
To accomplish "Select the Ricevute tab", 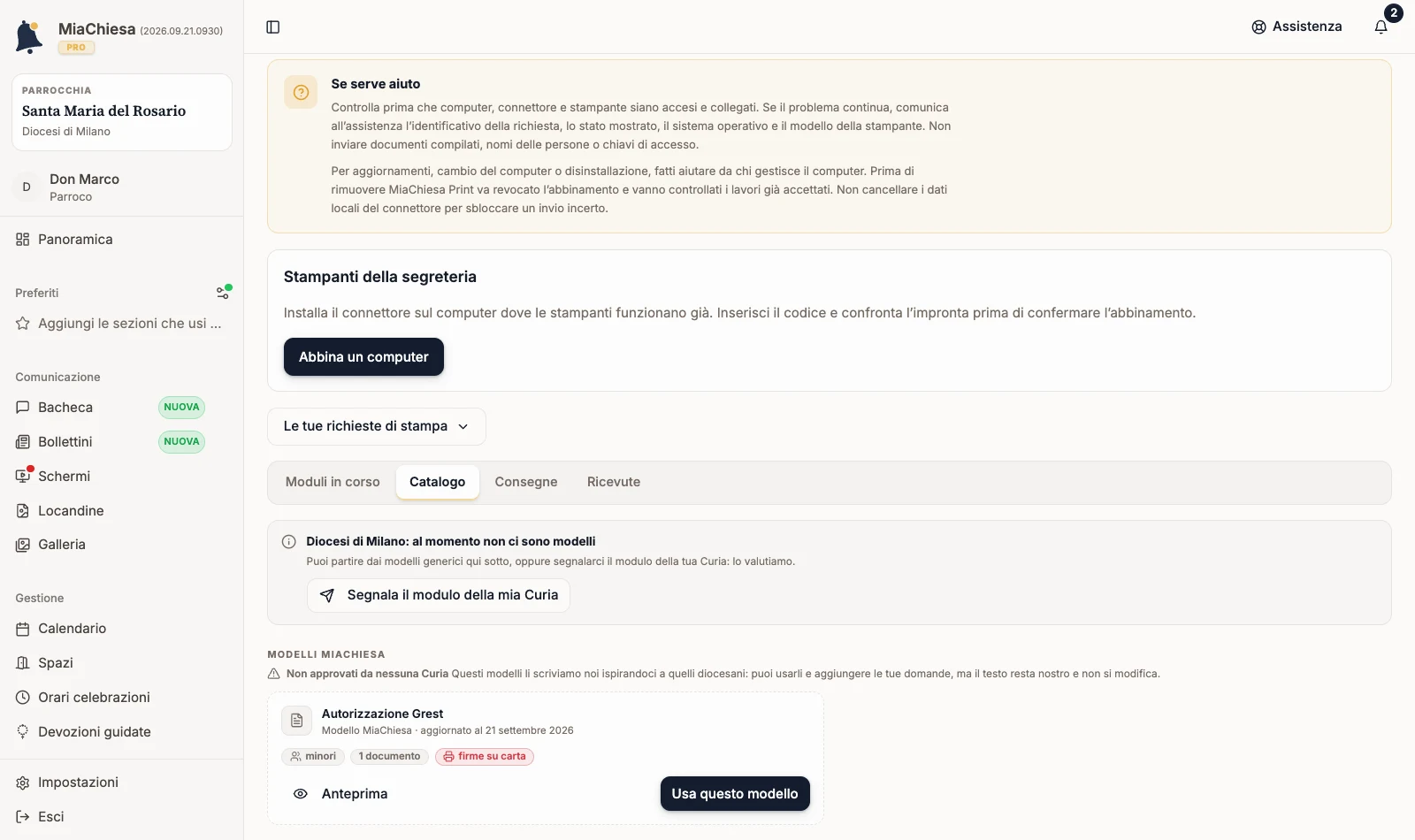I will click(x=614, y=482).
